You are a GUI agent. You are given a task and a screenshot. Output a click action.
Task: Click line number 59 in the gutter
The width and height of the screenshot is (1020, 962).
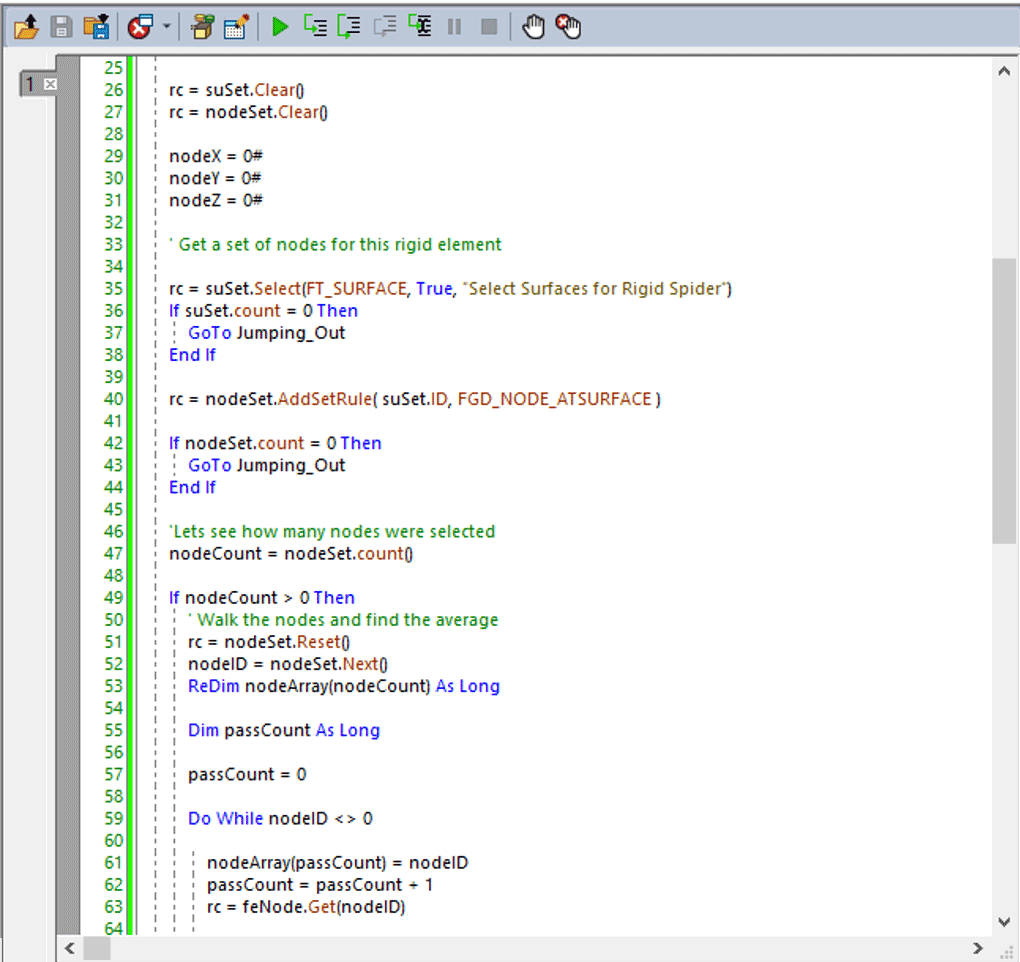[113, 818]
